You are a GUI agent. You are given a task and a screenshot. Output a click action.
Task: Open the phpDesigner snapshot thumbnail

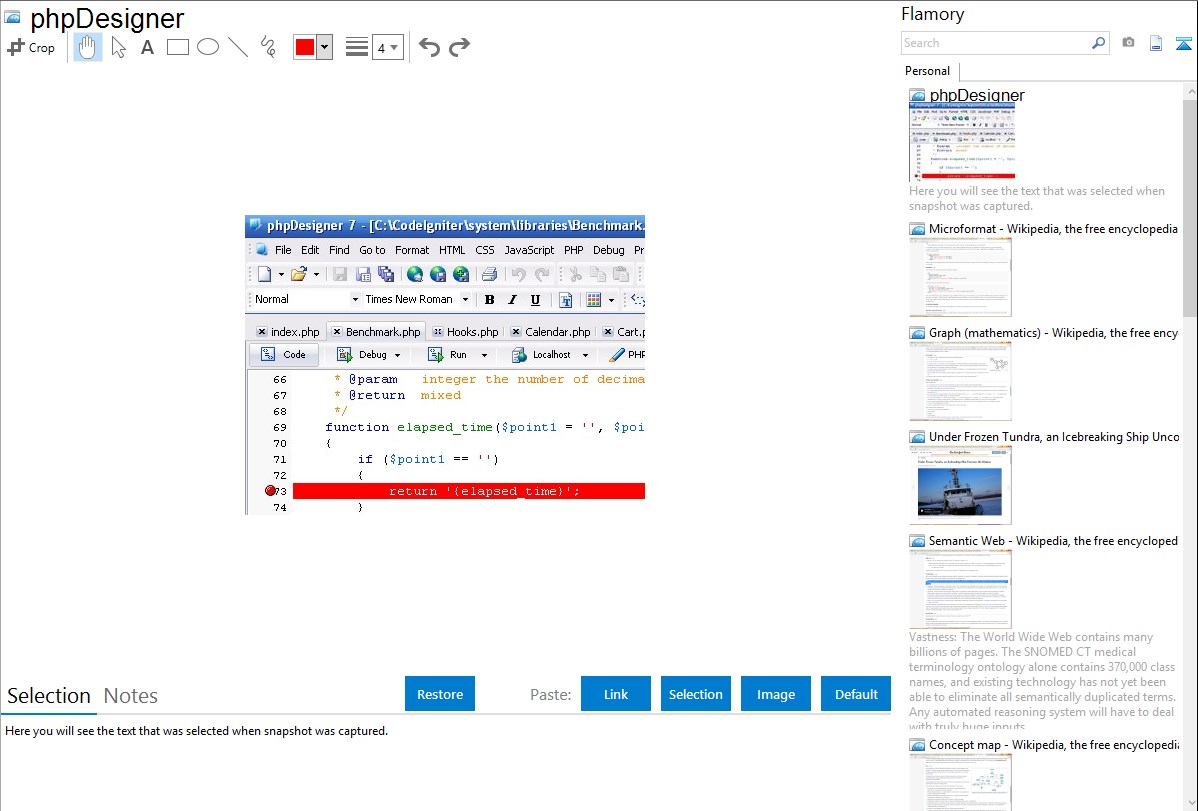click(962, 142)
